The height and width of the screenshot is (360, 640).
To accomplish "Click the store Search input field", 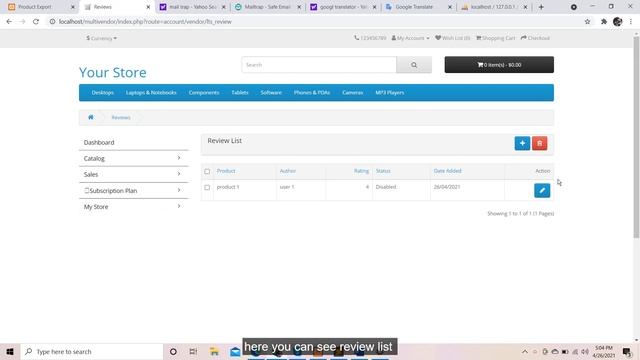I will click(319, 65).
